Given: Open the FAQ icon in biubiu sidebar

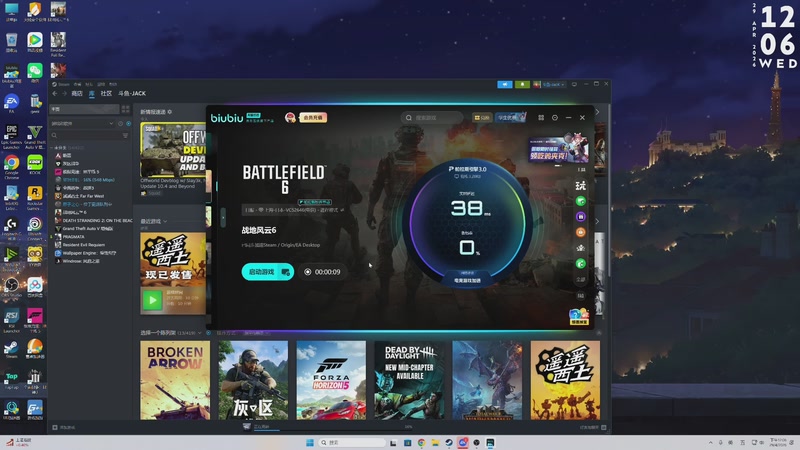Looking at the screenshot, I should point(581,295).
